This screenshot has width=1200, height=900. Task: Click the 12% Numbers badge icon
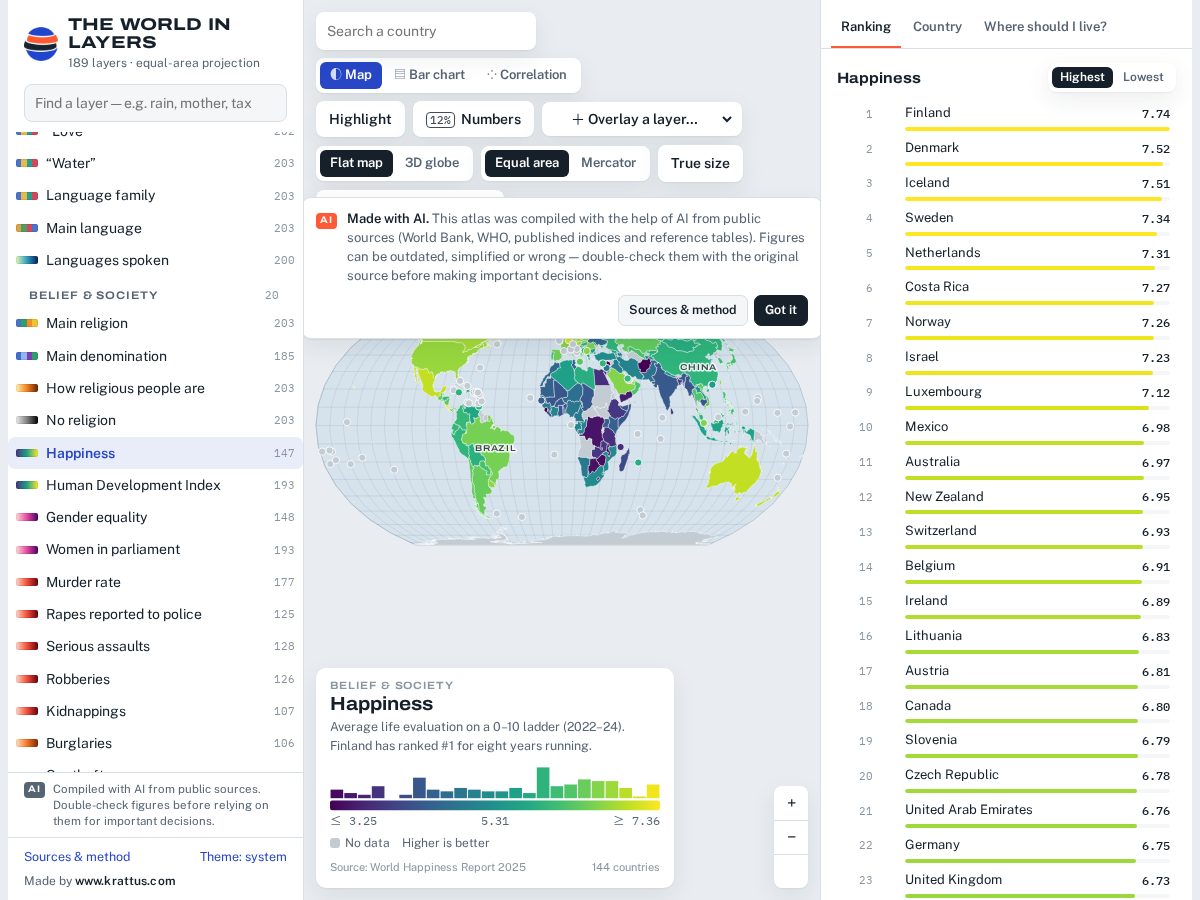click(x=440, y=120)
